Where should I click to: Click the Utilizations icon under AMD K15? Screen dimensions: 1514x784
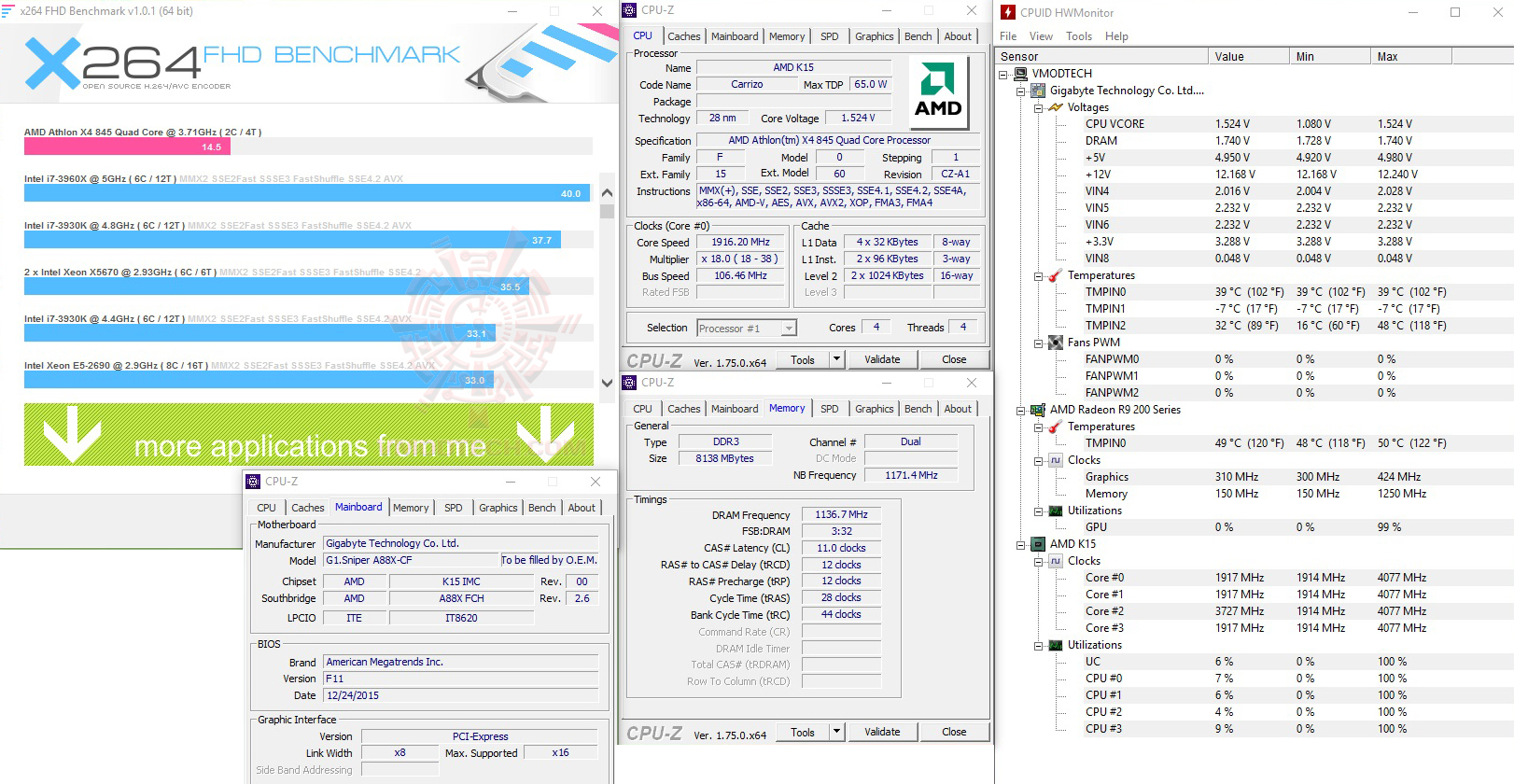(x=1056, y=645)
